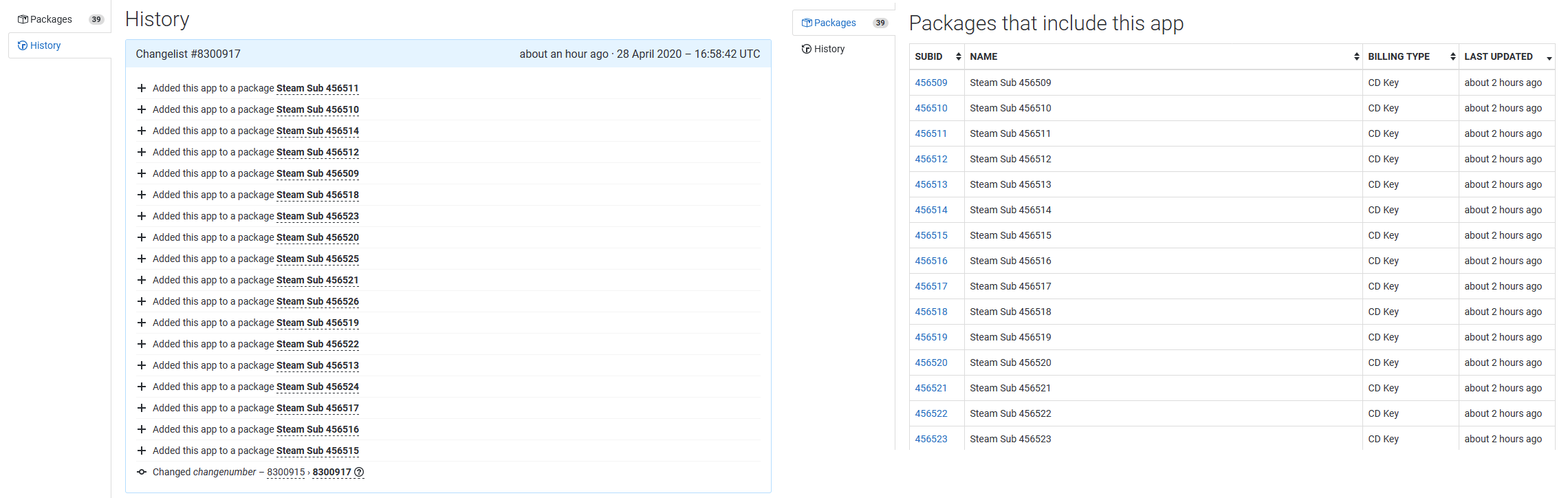Open Steam Sub 456519 link in changelist
The width and height of the screenshot is (1568, 498).
318,323
